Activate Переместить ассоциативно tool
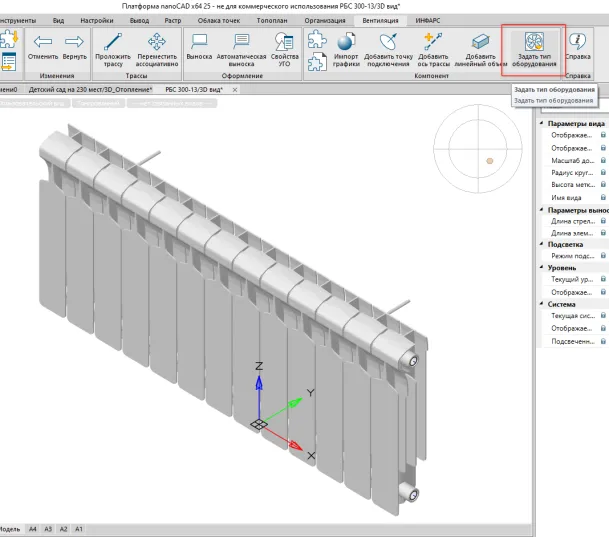 click(x=157, y=43)
